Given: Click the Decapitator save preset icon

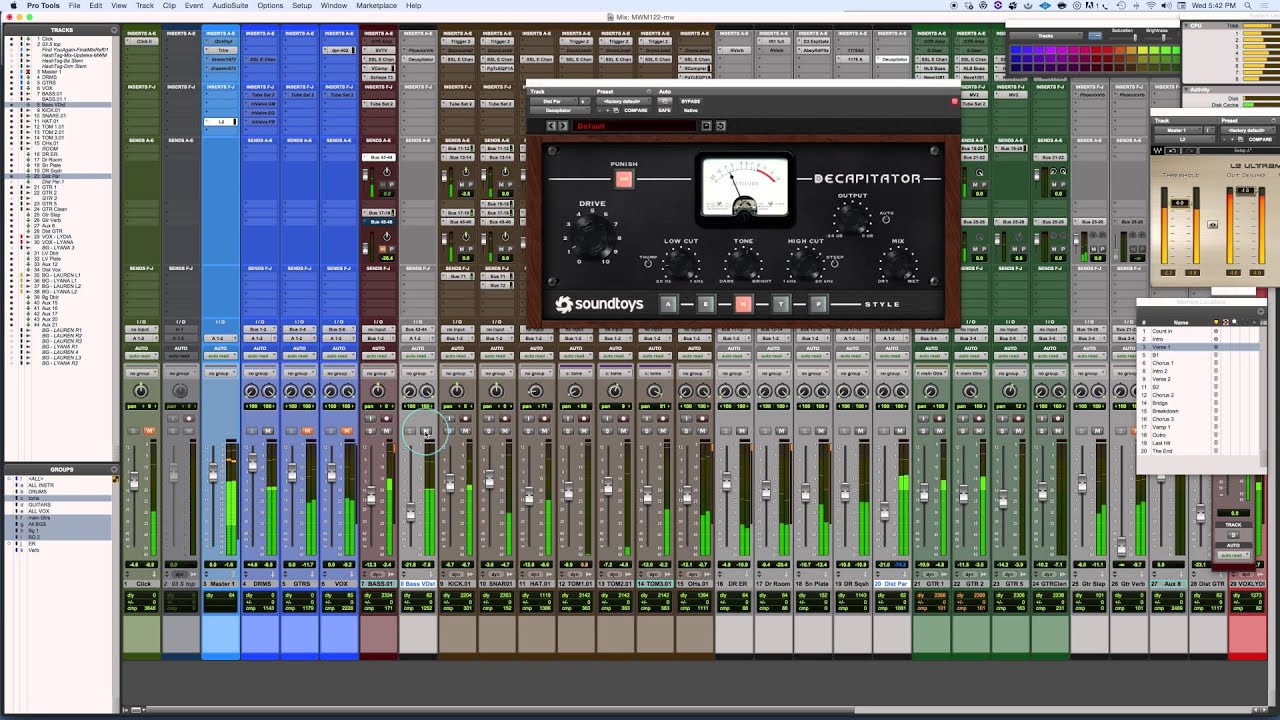Looking at the screenshot, I should (706, 126).
